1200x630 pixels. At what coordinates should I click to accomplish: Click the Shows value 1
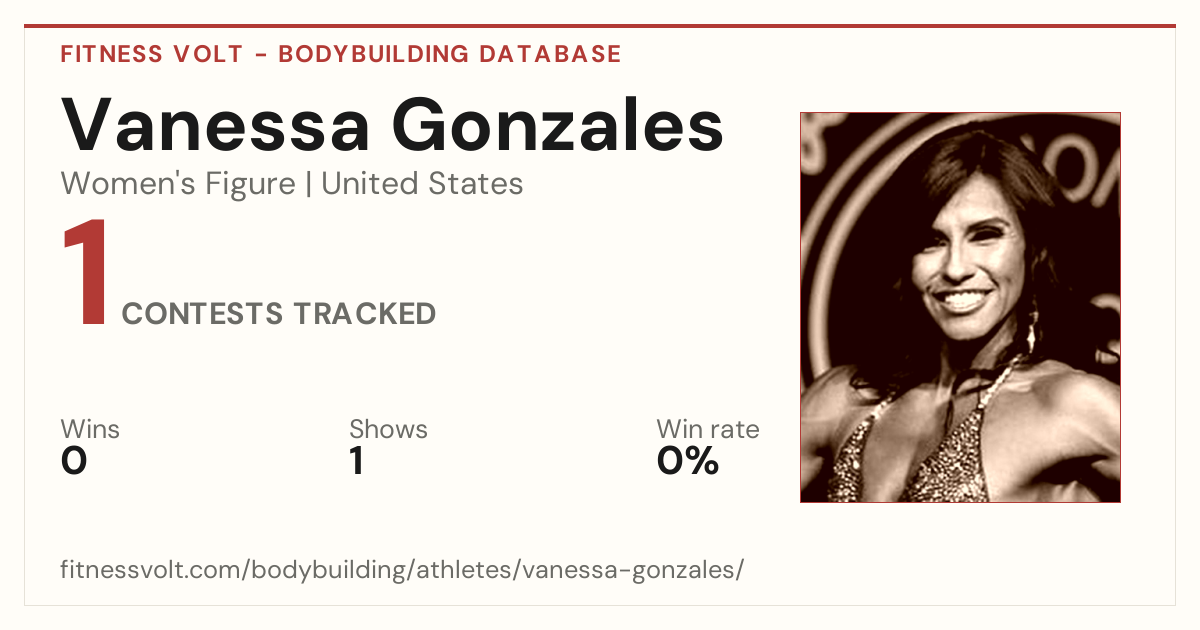[x=356, y=461]
